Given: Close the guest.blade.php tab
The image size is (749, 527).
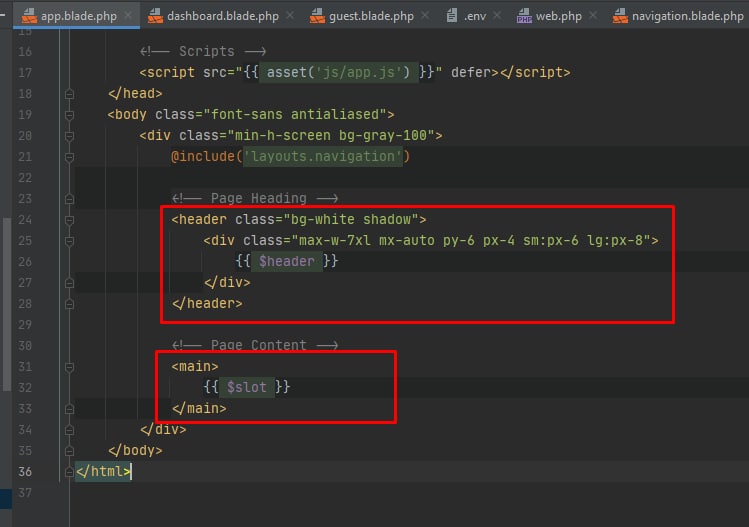Looking at the screenshot, I should coord(425,15).
